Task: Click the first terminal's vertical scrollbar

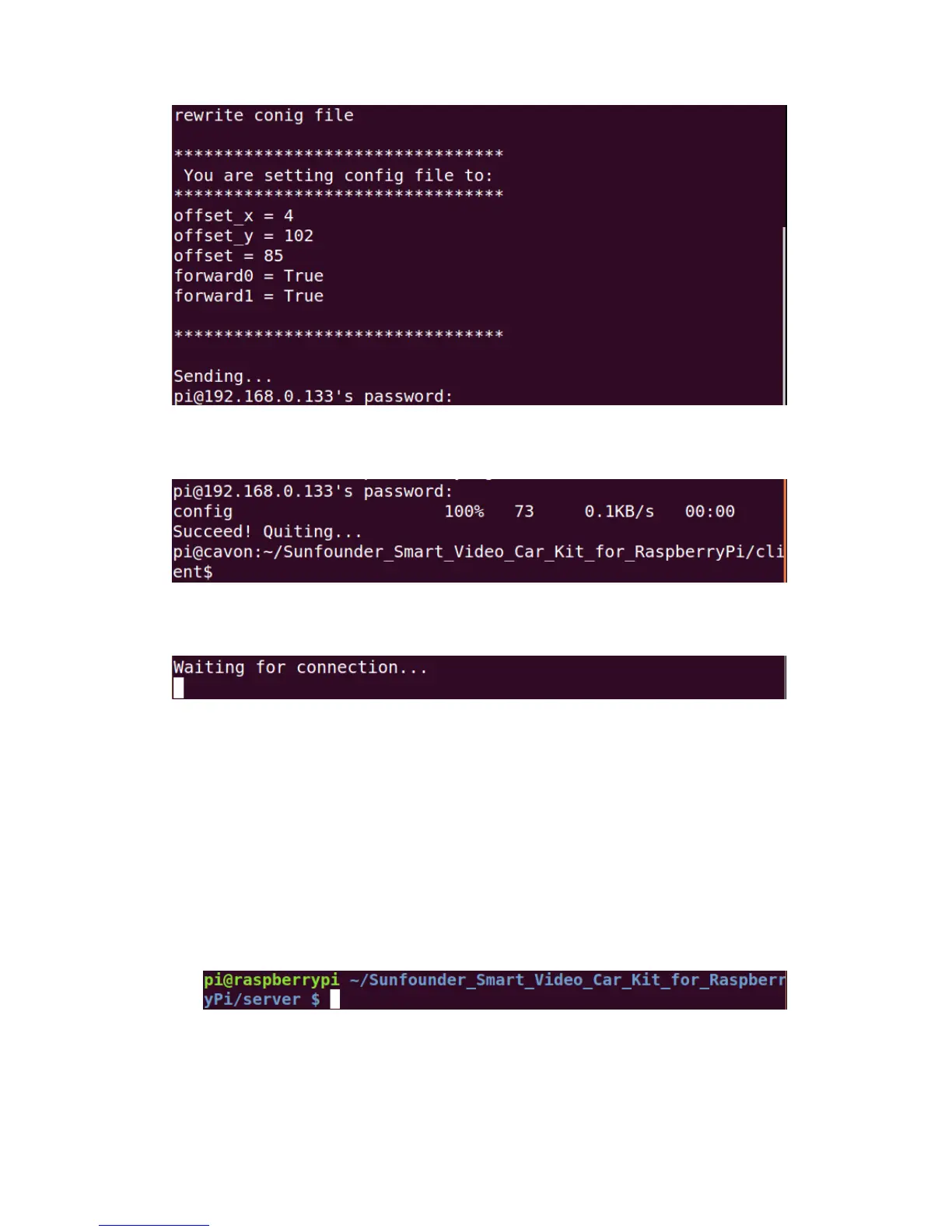Action: tap(784, 315)
